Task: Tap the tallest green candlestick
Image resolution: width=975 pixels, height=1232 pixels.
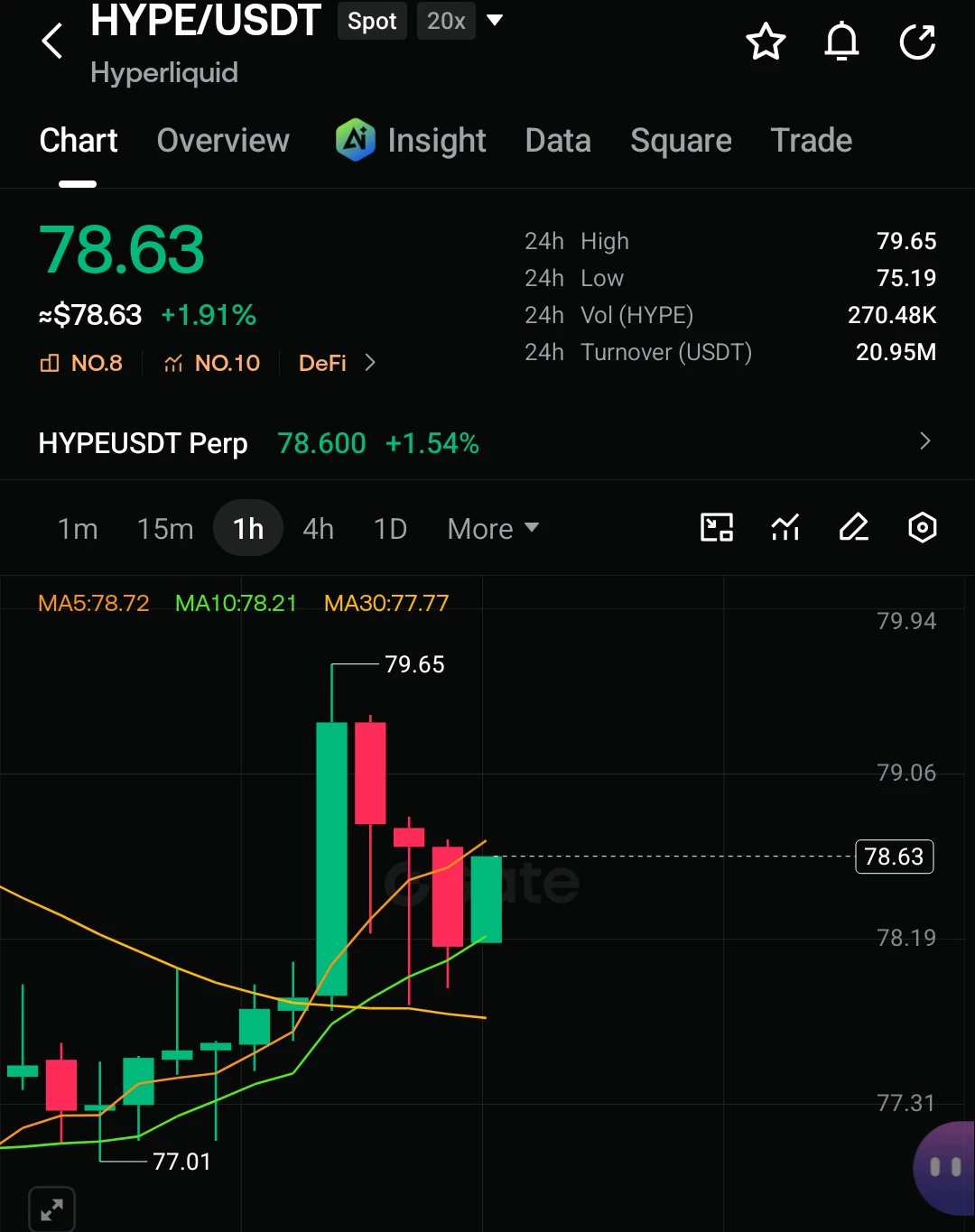Action: click(331, 858)
